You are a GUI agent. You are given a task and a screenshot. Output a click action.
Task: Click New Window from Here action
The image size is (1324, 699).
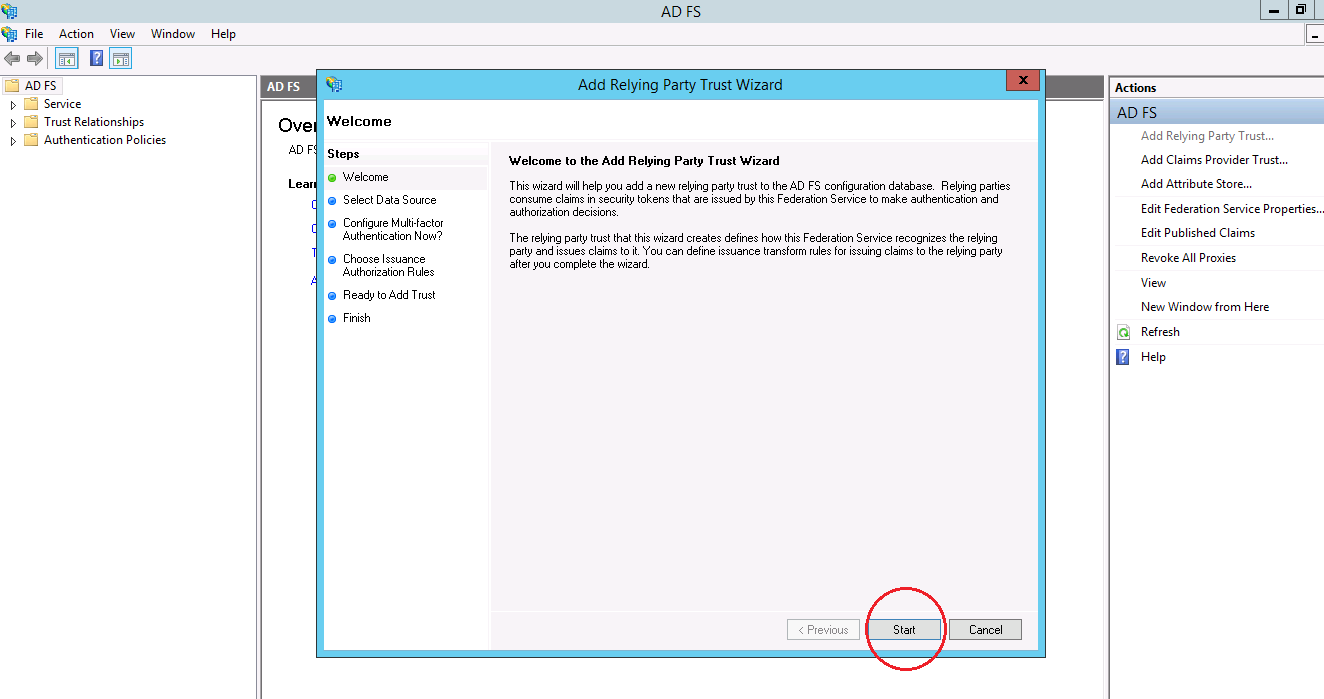[1205, 307]
